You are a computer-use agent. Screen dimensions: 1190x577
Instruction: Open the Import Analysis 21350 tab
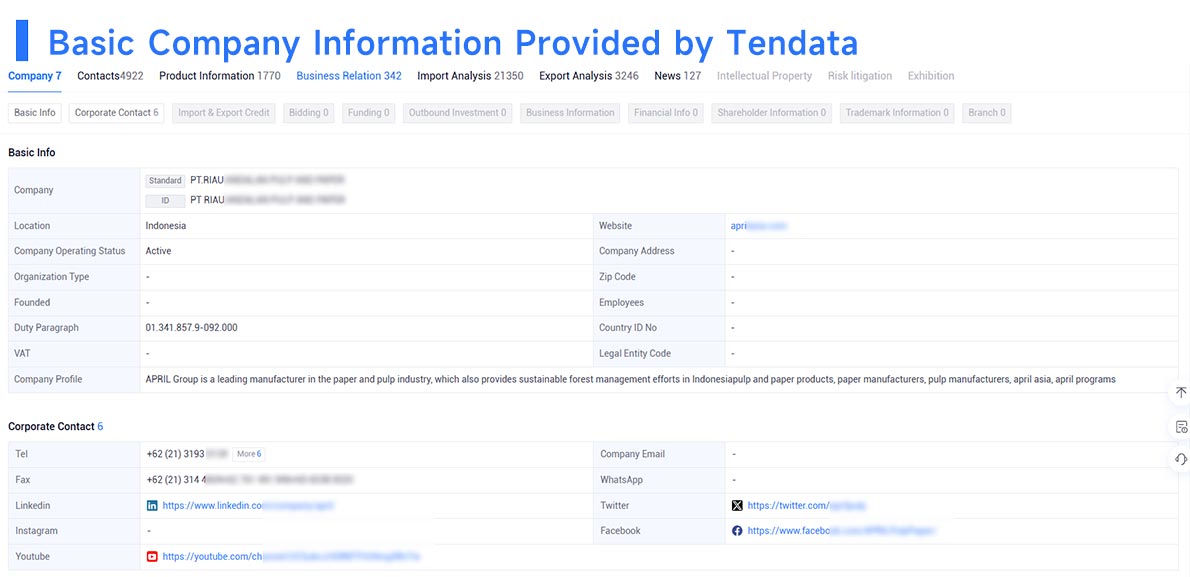[471, 76]
